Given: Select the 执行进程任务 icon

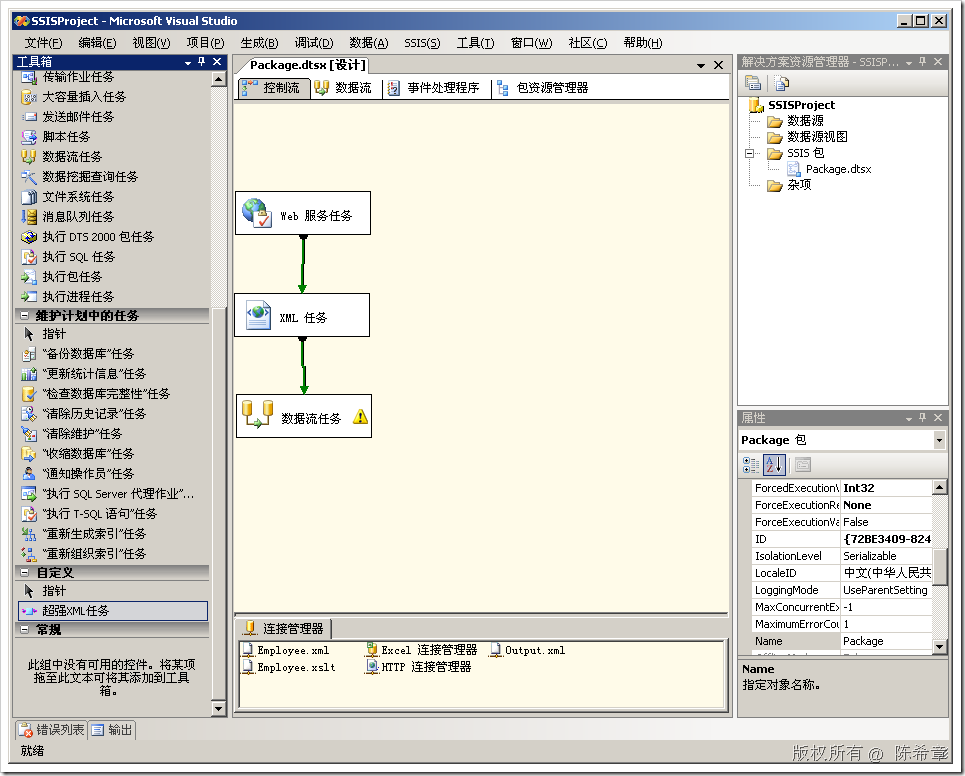Looking at the screenshot, I should 29,297.
